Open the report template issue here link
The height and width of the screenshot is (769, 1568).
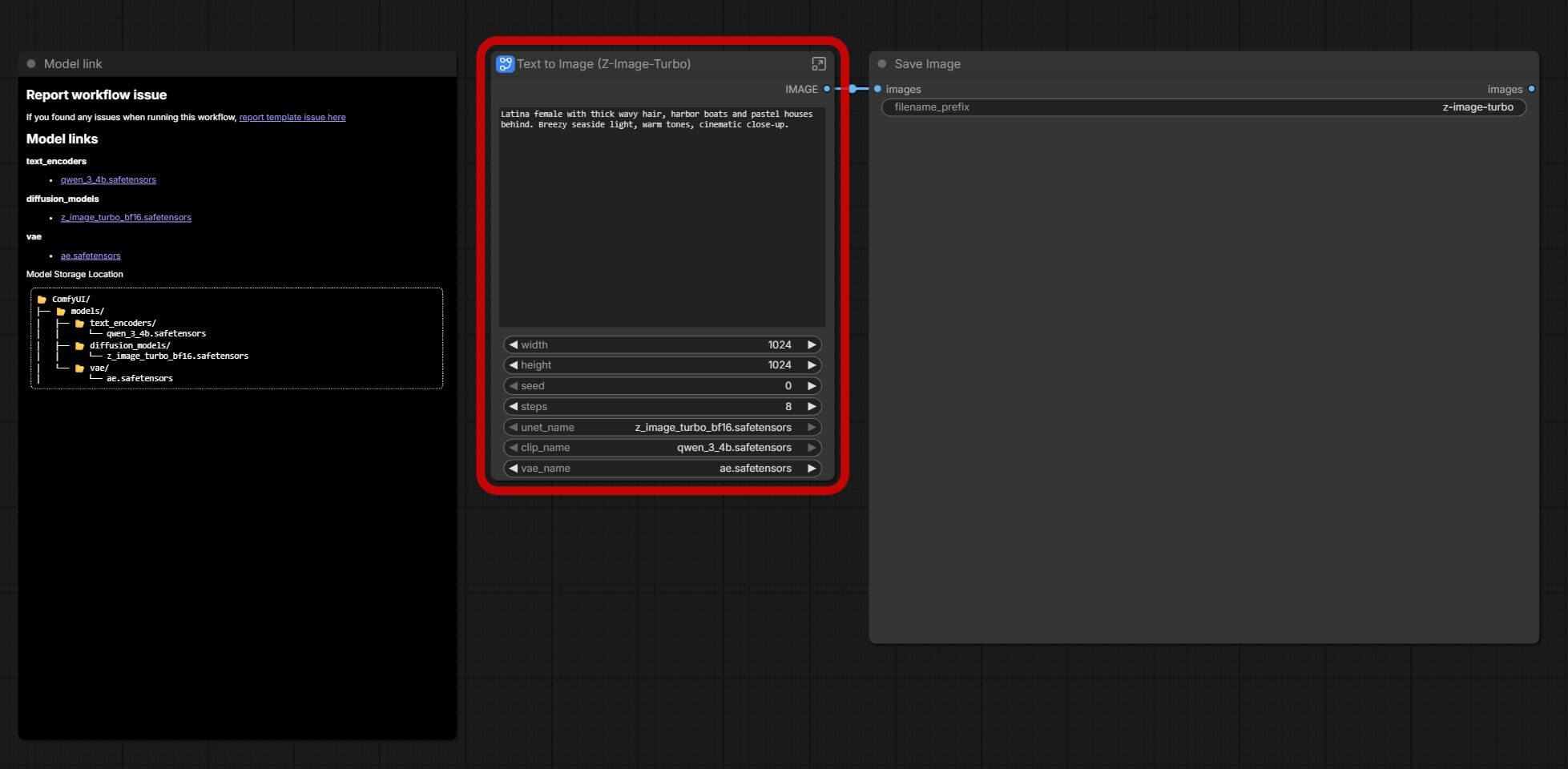click(292, 117)
